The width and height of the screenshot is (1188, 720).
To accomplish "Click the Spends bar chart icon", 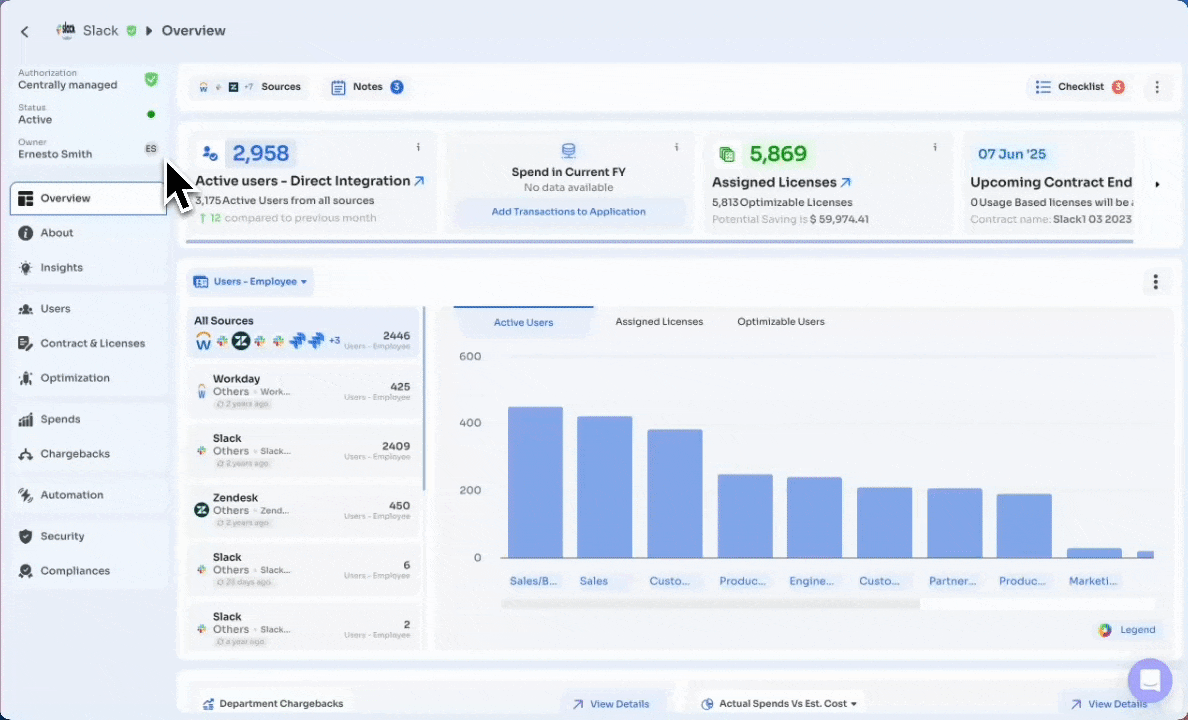I will (26, 419).
